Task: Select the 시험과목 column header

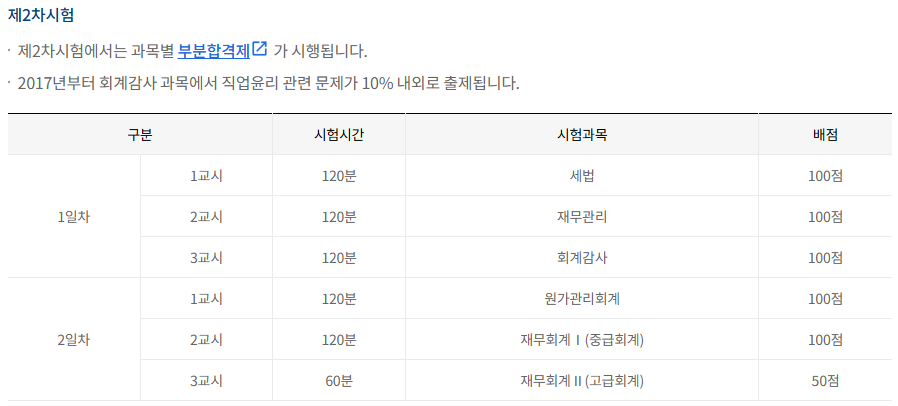Action: pos(581,134)
